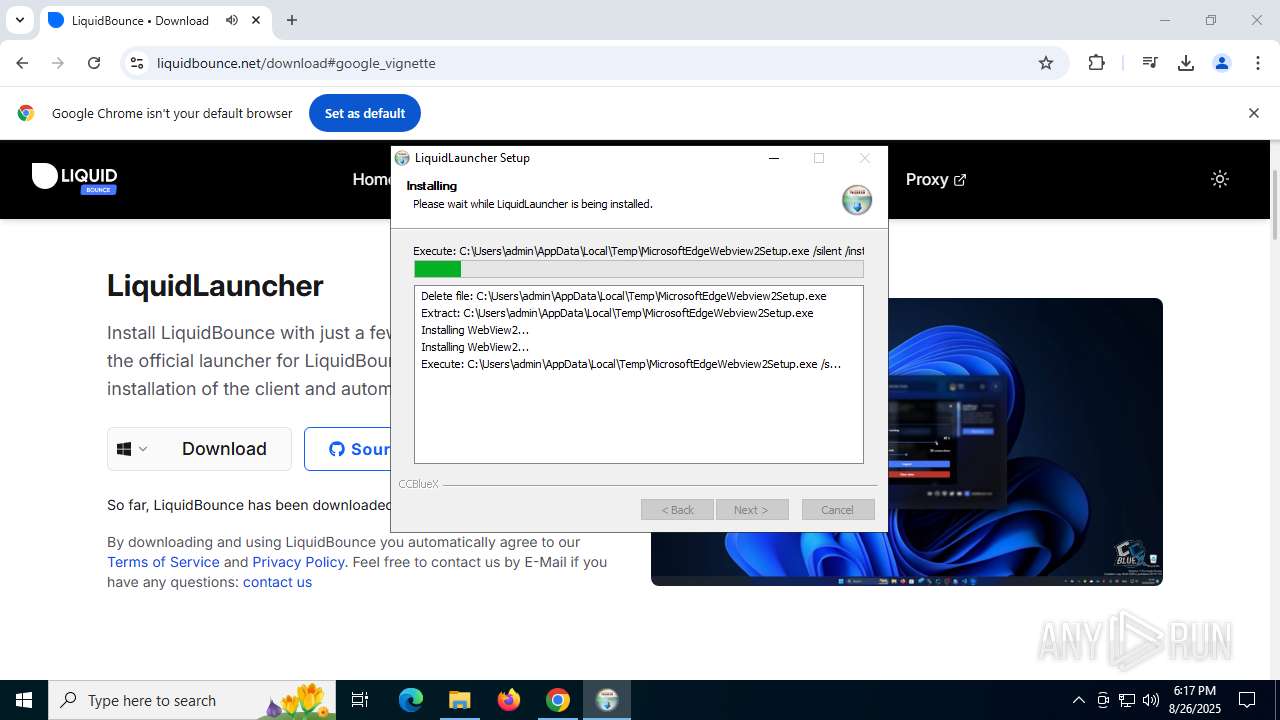Expand the Windows platform dropdown
The width and height of the screenshot is (1280, 720).
coord(132,449)
